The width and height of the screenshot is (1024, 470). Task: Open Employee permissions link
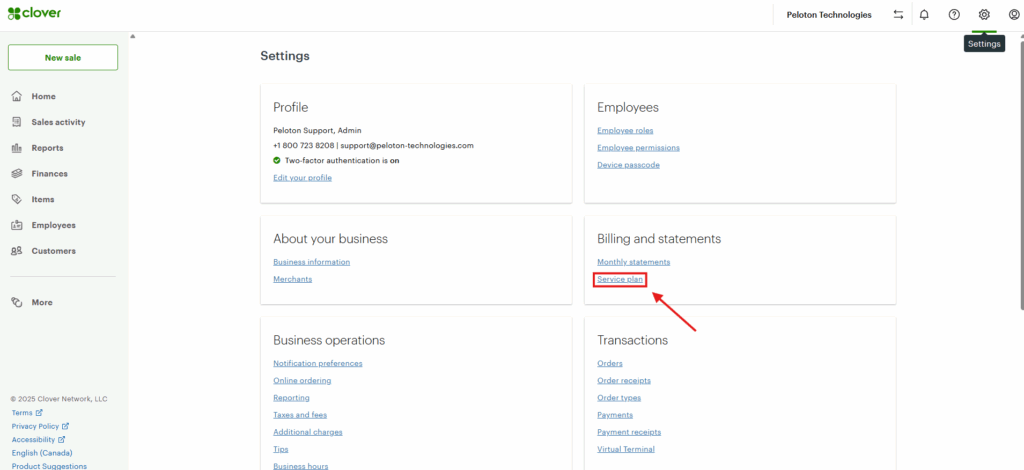pos(638,148)
